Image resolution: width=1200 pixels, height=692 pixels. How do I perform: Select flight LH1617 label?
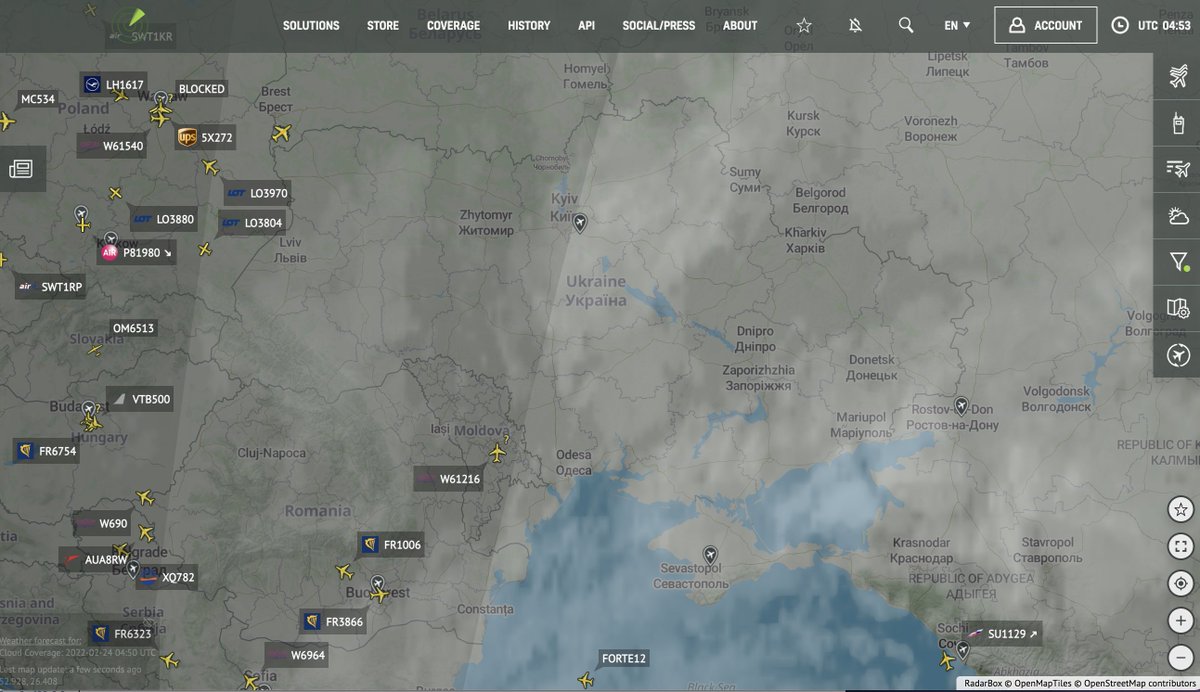pos(113,85)
